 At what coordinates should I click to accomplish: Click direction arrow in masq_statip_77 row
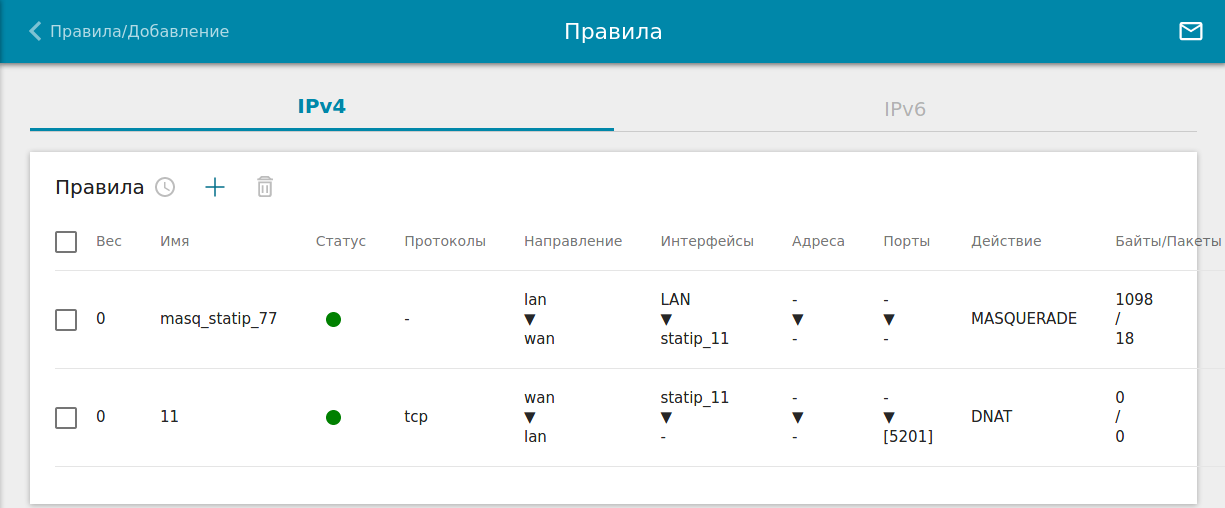(530, 319)
